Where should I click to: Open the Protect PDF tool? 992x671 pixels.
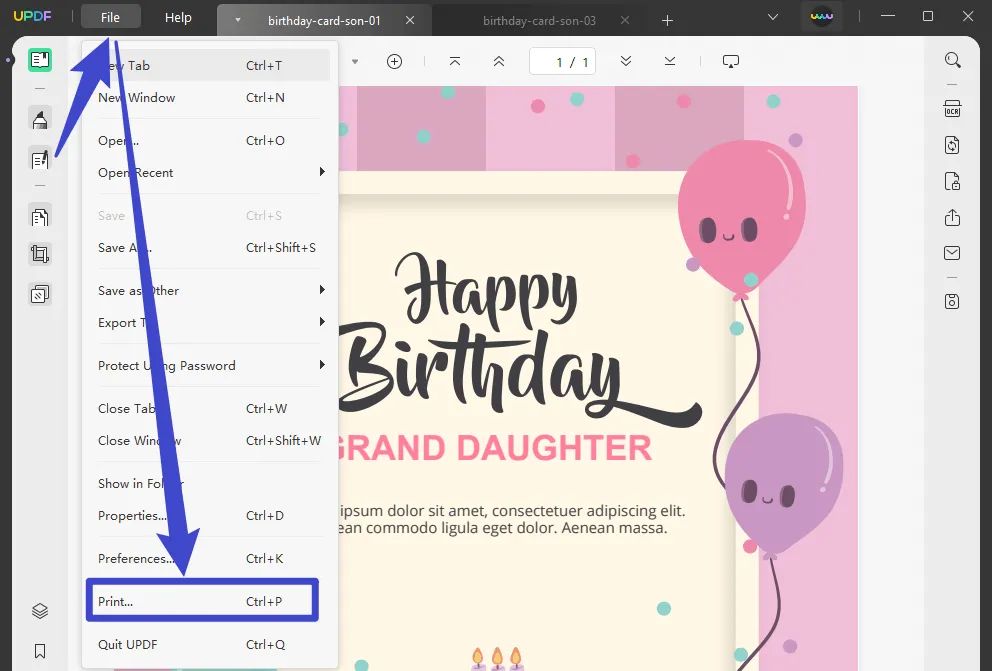(952, 181)
